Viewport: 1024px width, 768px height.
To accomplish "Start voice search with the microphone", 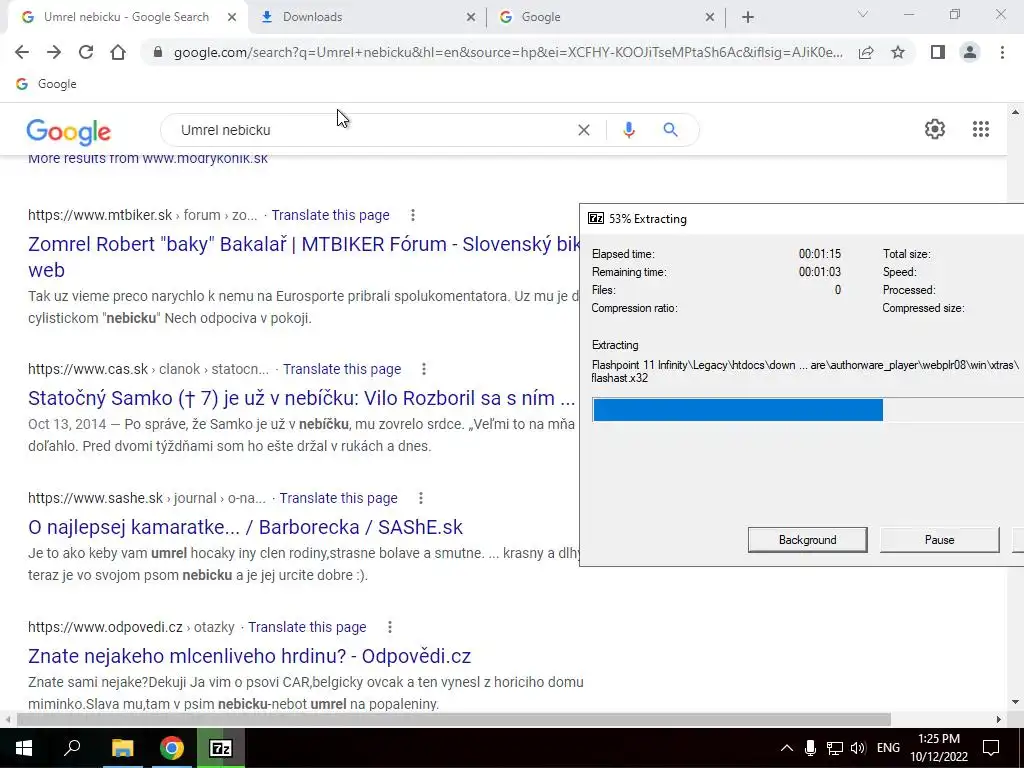I will [628, 130].
